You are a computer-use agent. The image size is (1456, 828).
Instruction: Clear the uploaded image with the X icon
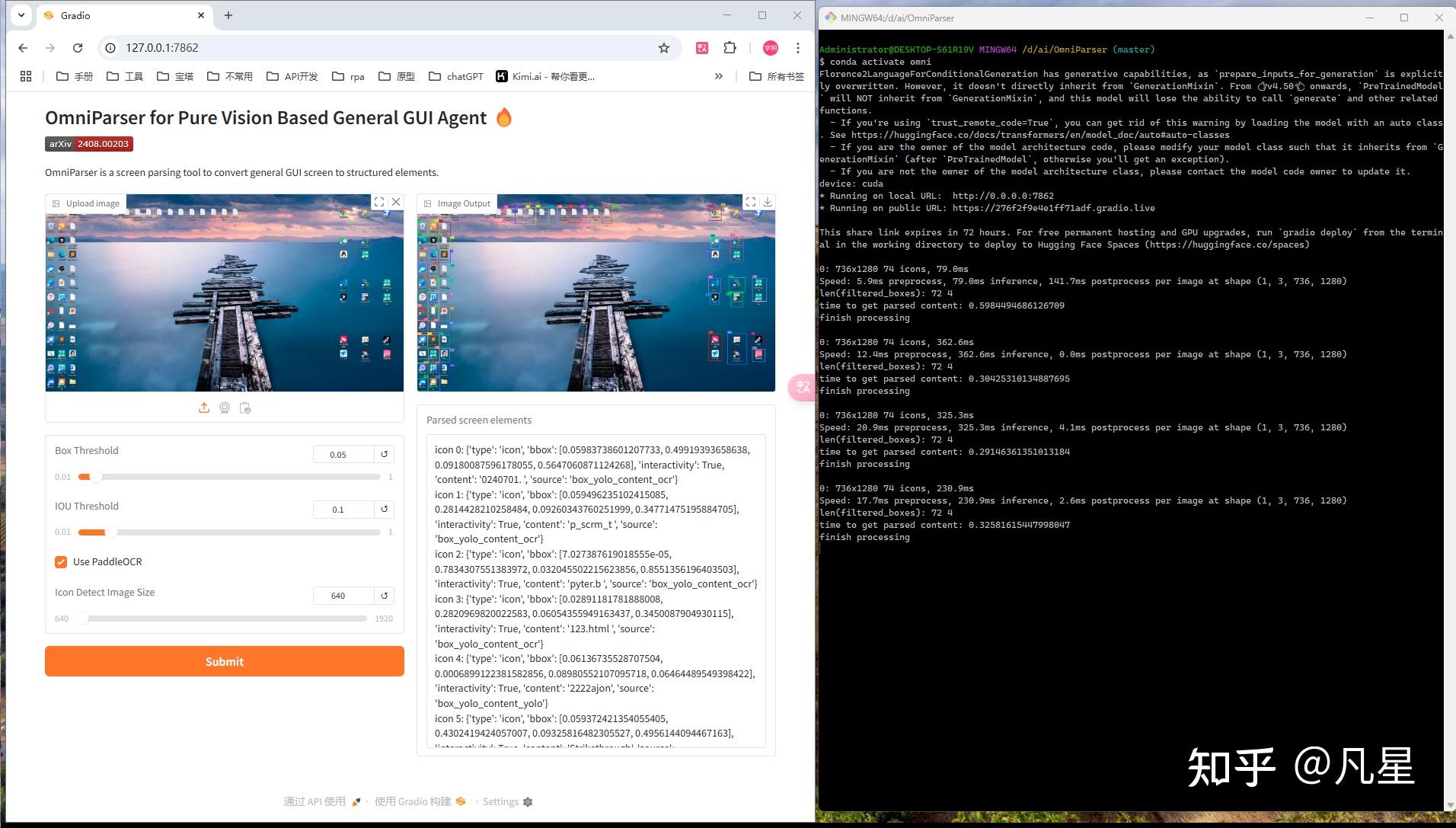pos(395,202)
